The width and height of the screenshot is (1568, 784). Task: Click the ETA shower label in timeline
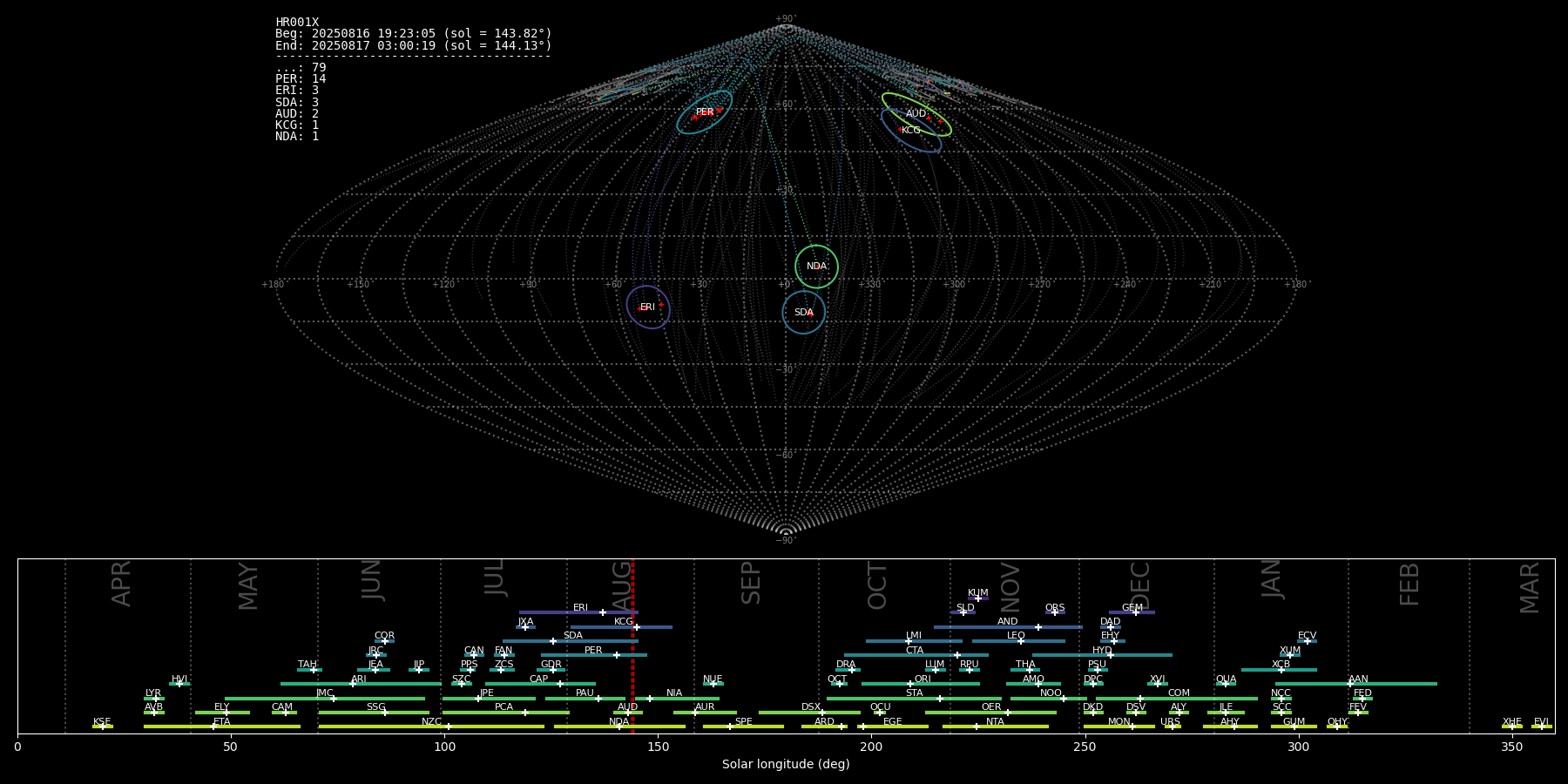[x=222, y=722]
